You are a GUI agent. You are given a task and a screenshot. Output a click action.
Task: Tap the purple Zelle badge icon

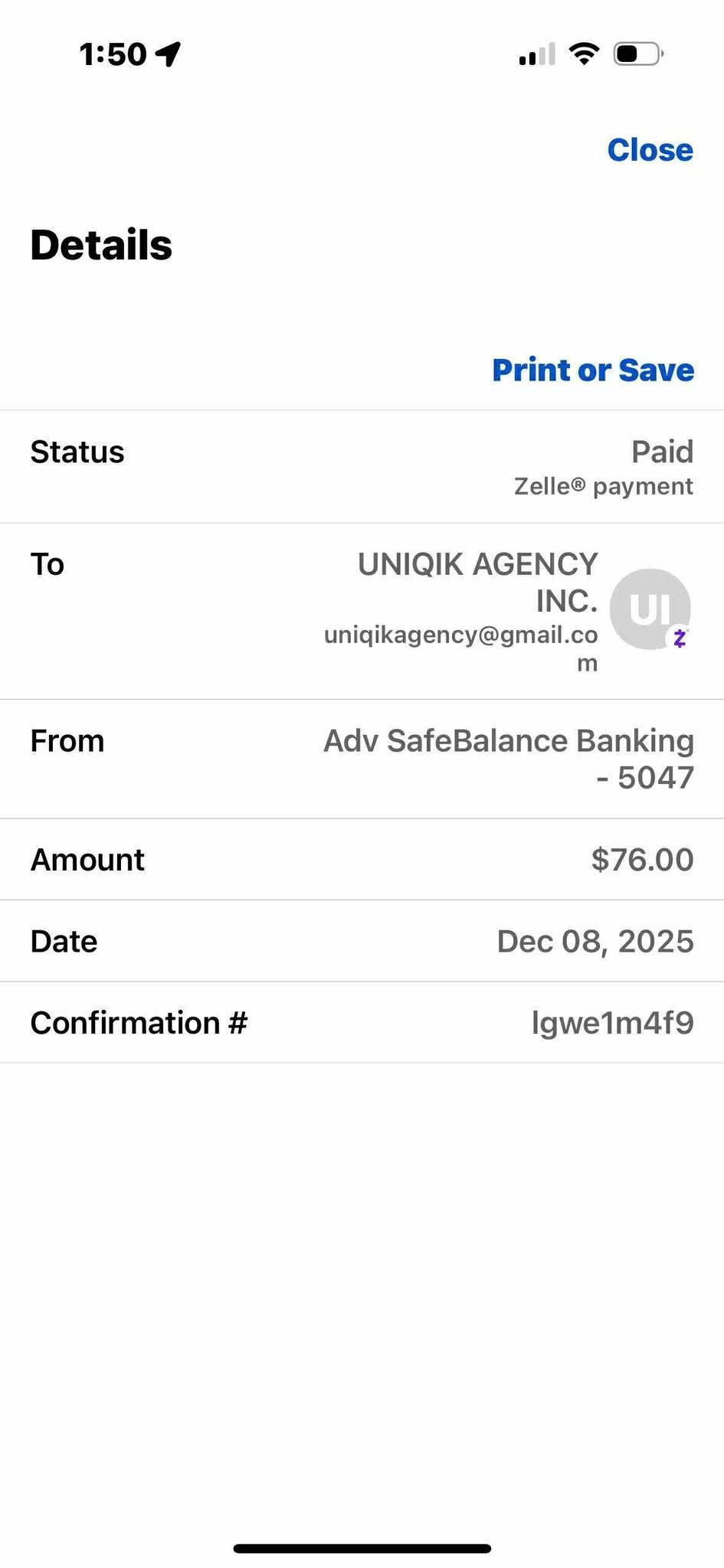click(680, 638)
